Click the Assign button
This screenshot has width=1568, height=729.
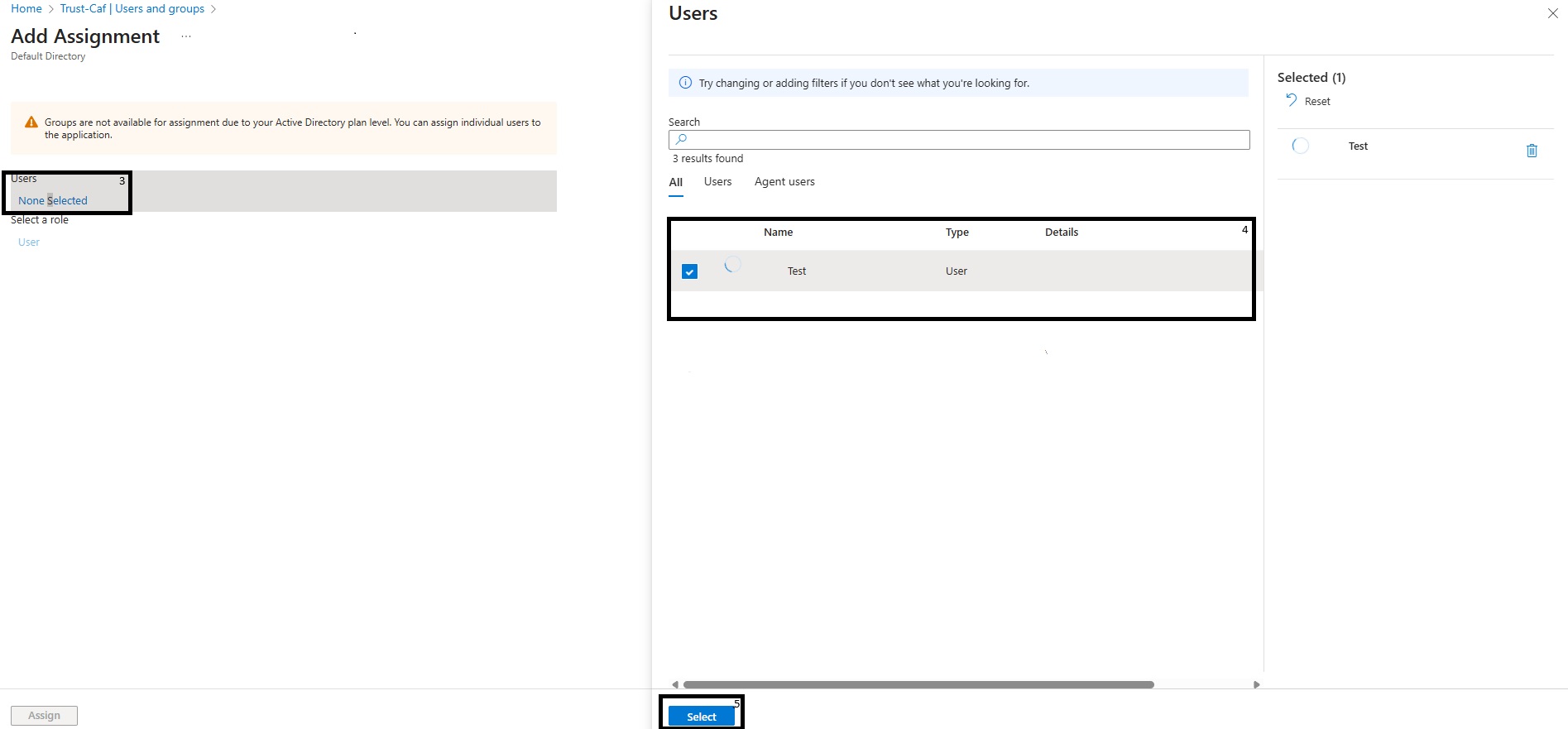[x=44, y=716]
